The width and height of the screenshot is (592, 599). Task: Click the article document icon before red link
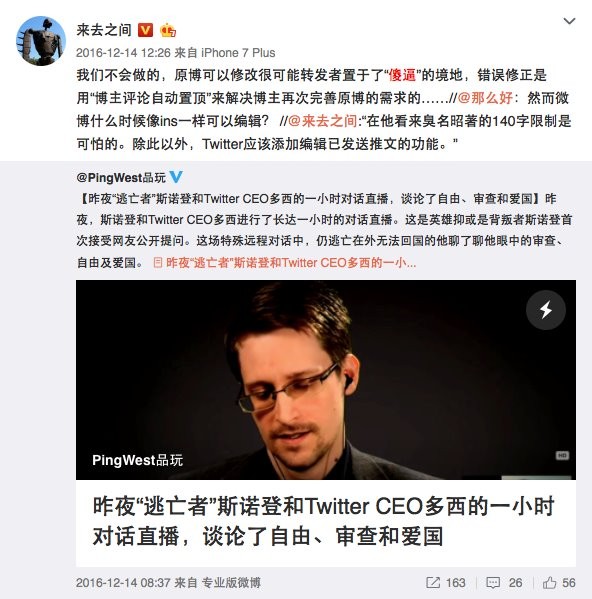pyautogui.click(x=158, y=263)
